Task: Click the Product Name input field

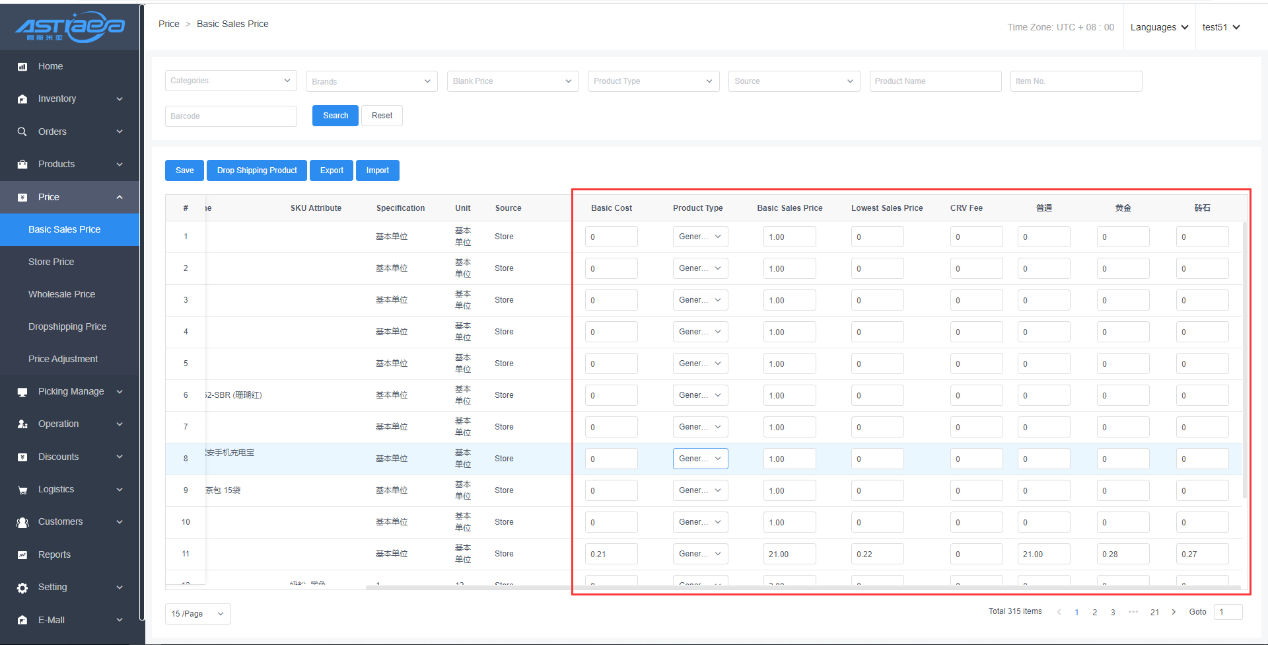Action: pyautogui.click(x=935, y=81)
